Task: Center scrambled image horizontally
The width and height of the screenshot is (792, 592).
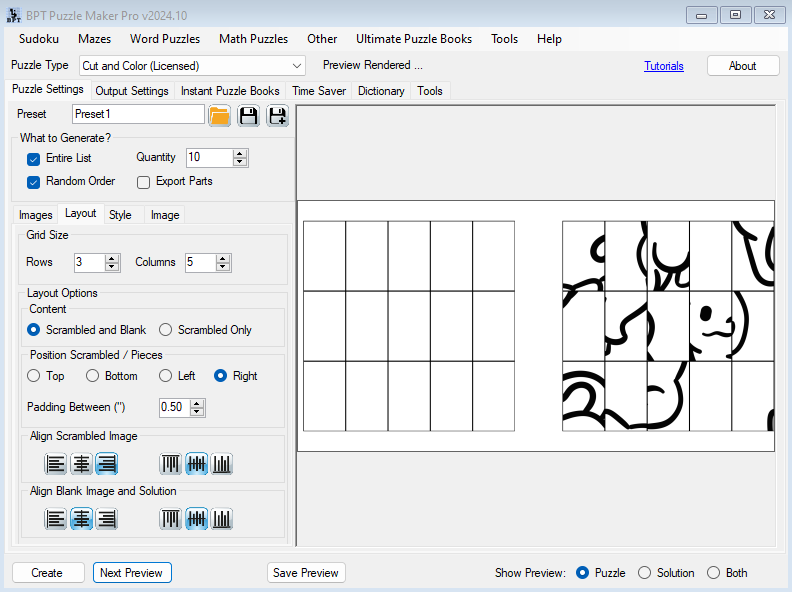Action: click(x=81, y=464)
